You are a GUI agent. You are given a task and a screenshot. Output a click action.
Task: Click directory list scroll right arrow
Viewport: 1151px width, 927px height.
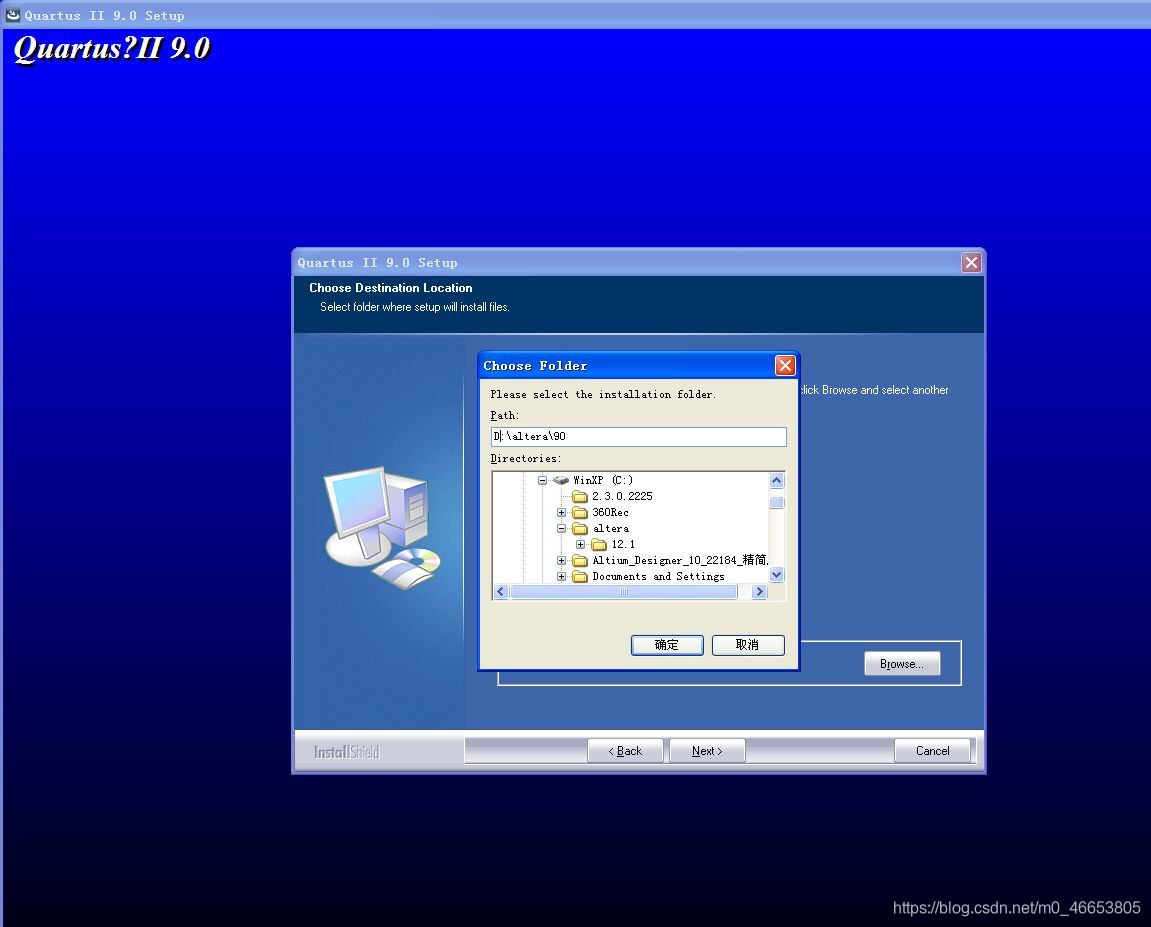[x=760, y=592]
